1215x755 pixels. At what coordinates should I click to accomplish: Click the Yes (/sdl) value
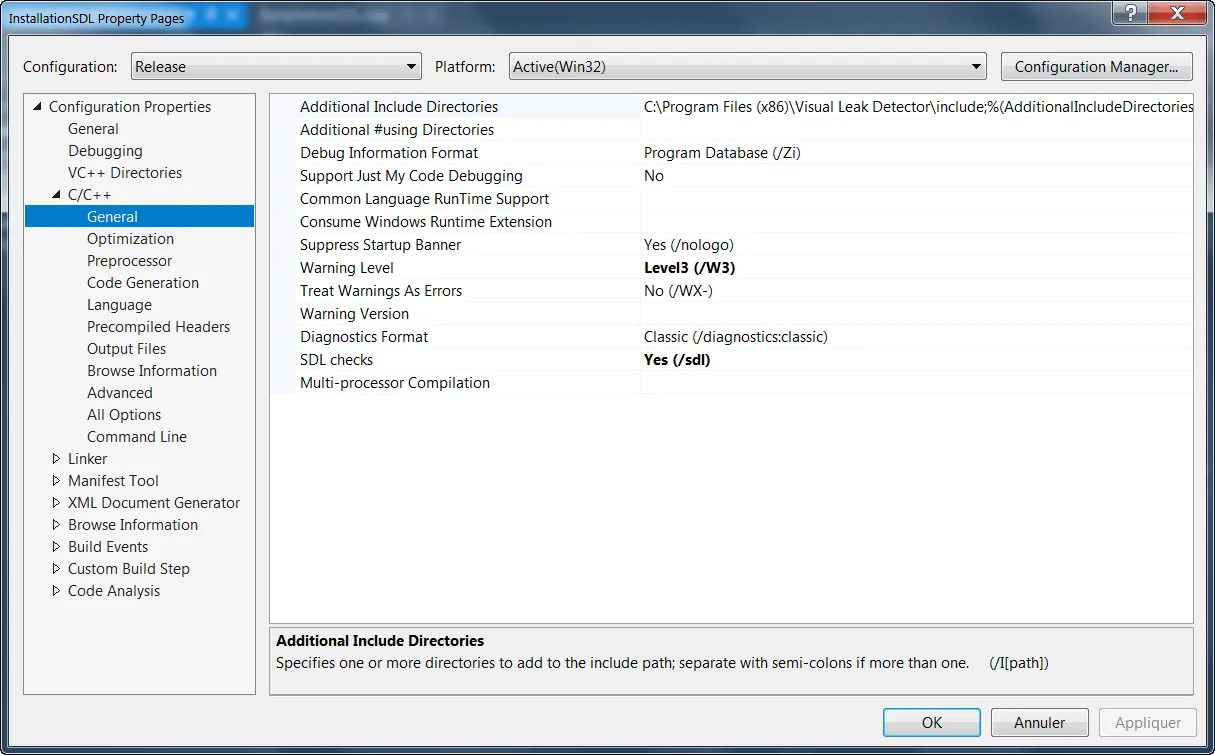pos(677,360)
